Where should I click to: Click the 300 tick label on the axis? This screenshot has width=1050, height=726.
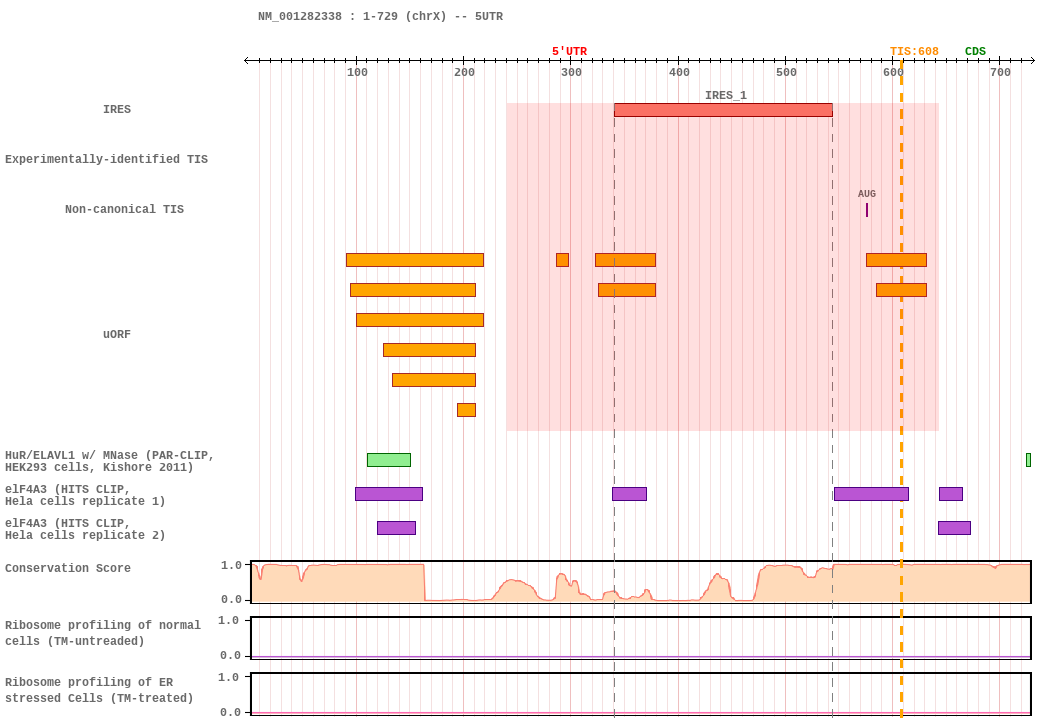[x=571, y=72]
